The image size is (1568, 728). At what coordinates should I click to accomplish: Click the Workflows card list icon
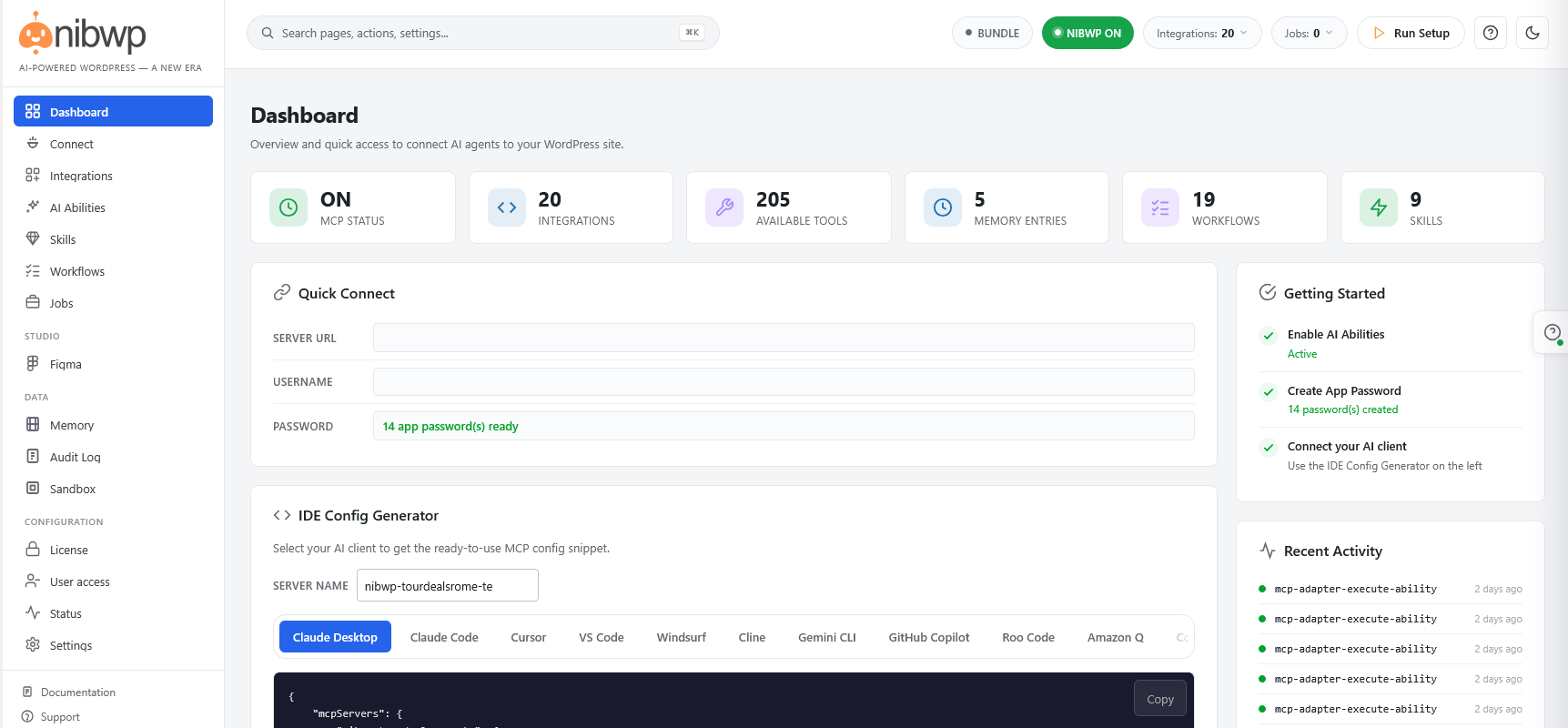point(1160,207)
